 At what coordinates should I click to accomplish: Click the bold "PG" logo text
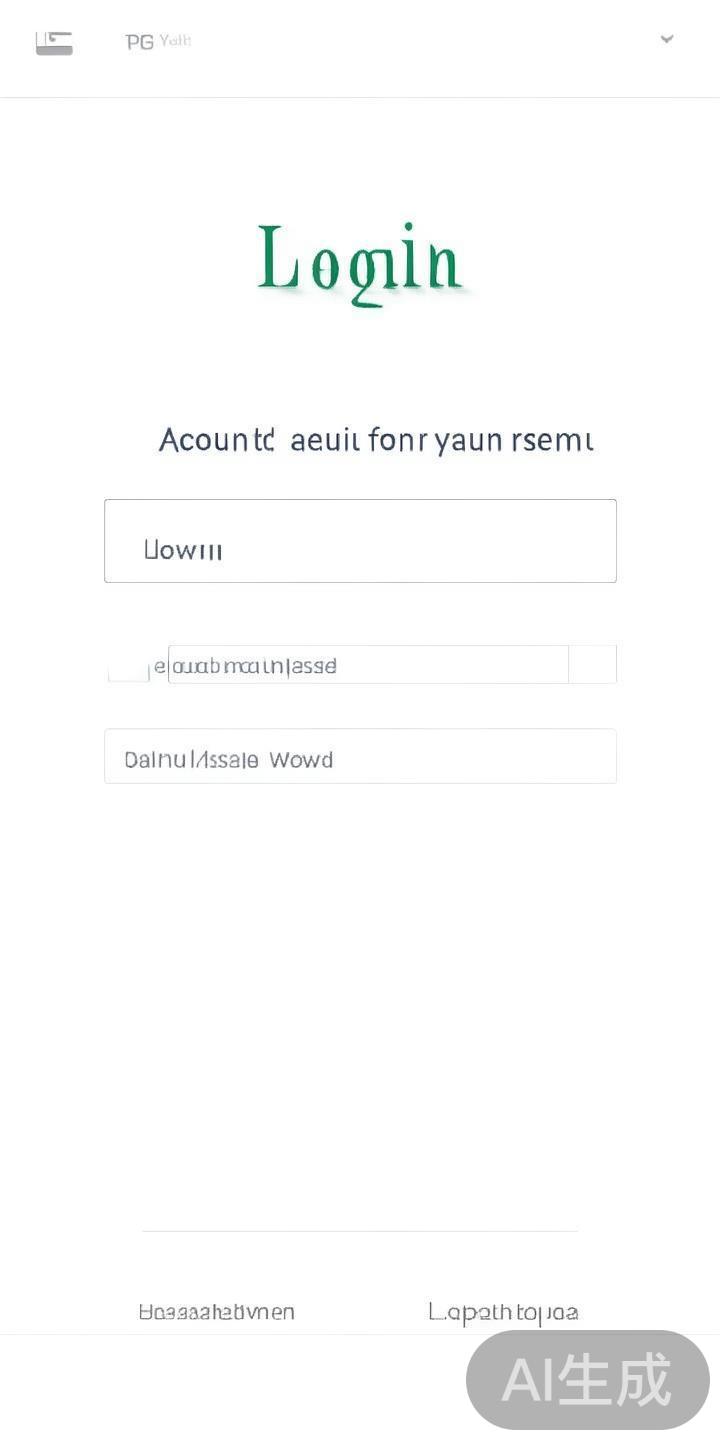(139, 42)
